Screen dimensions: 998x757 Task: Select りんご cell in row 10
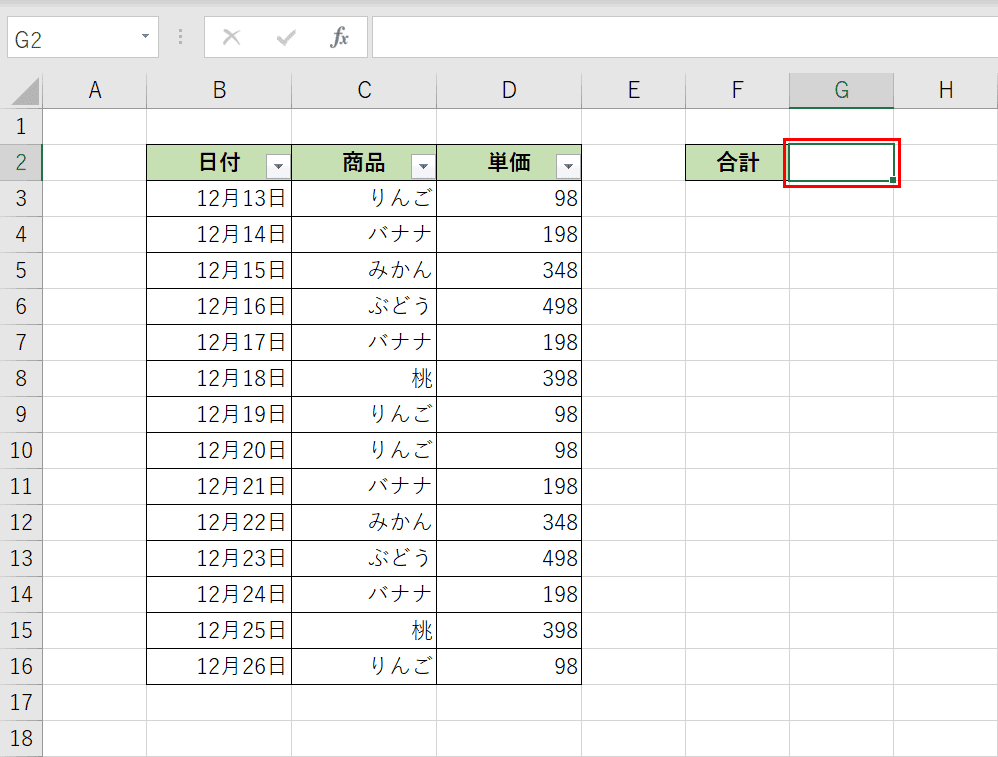click(364, 451)
